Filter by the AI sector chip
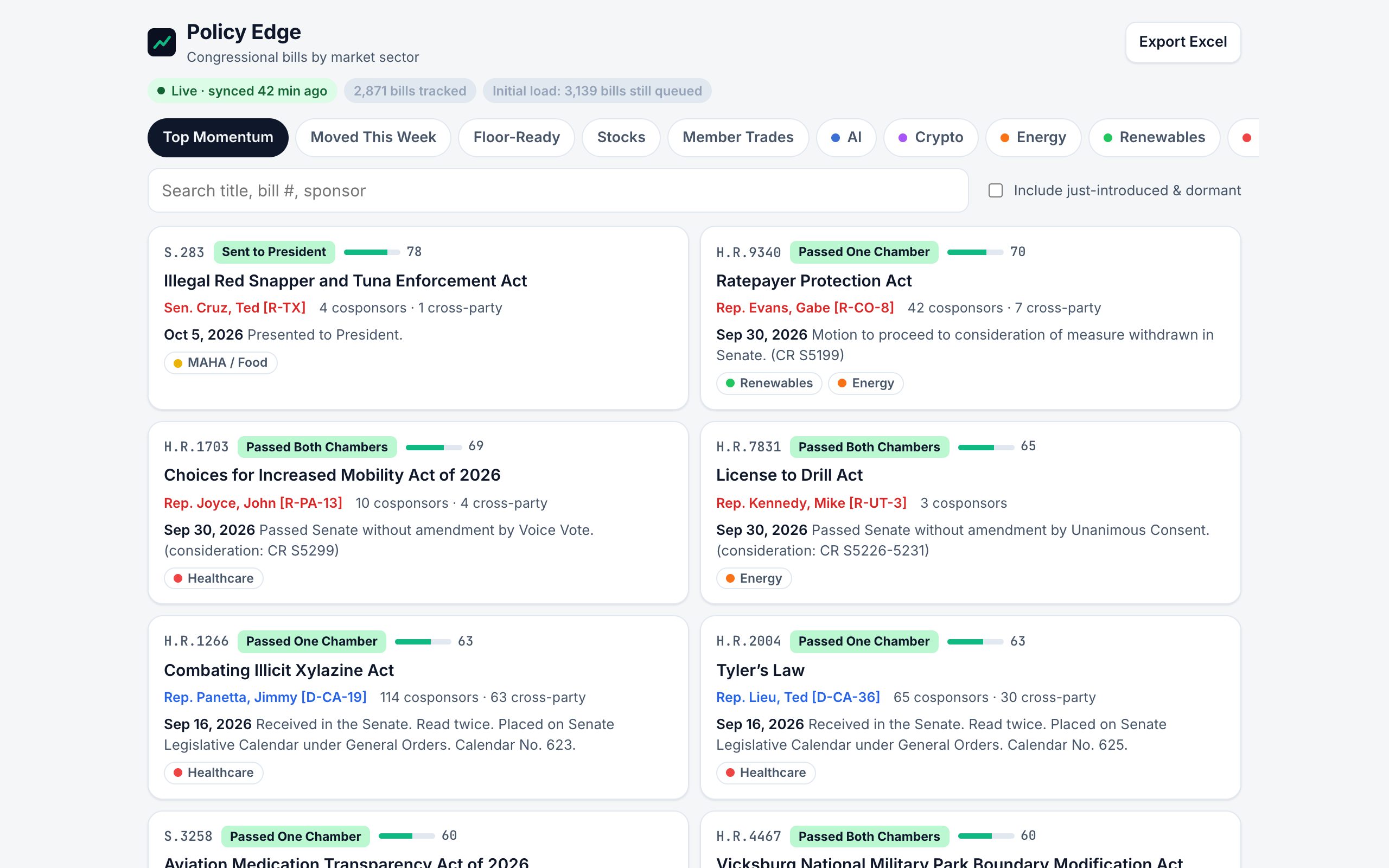1389x868 pixels. click(846, 137)
